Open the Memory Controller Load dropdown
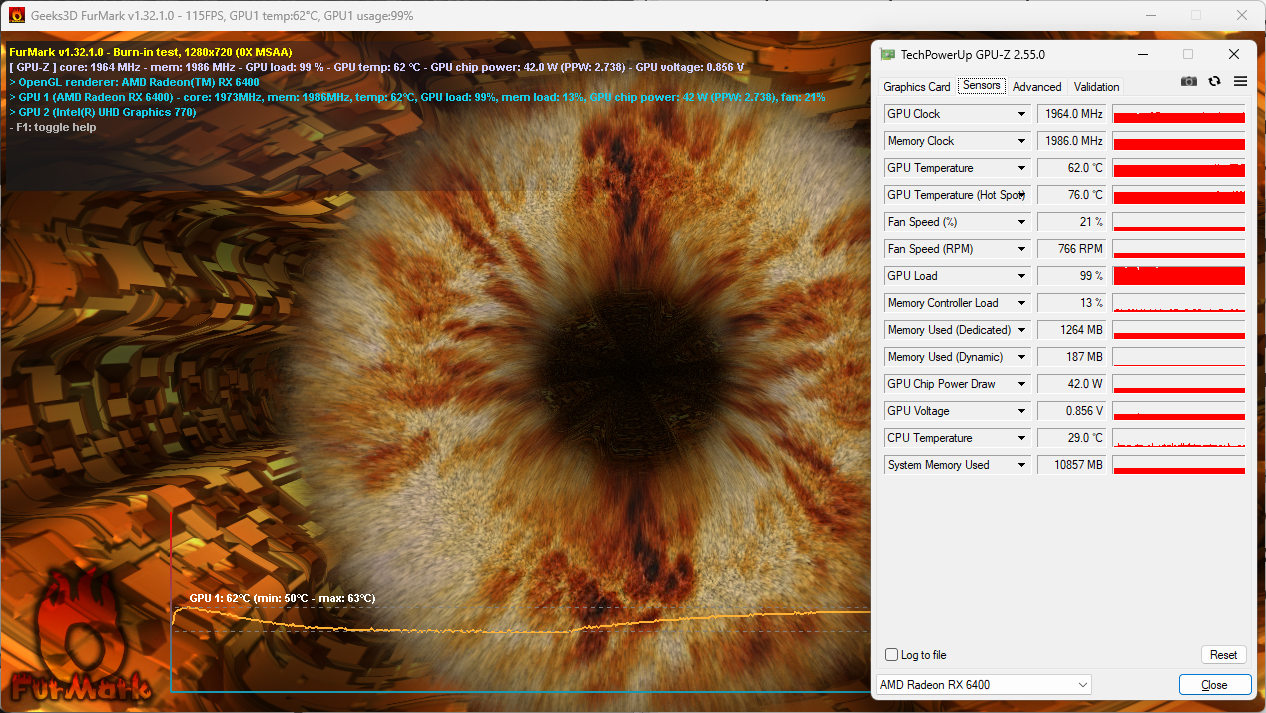Viewport: 1266px width, 713px height. (x=1021, y=303)
